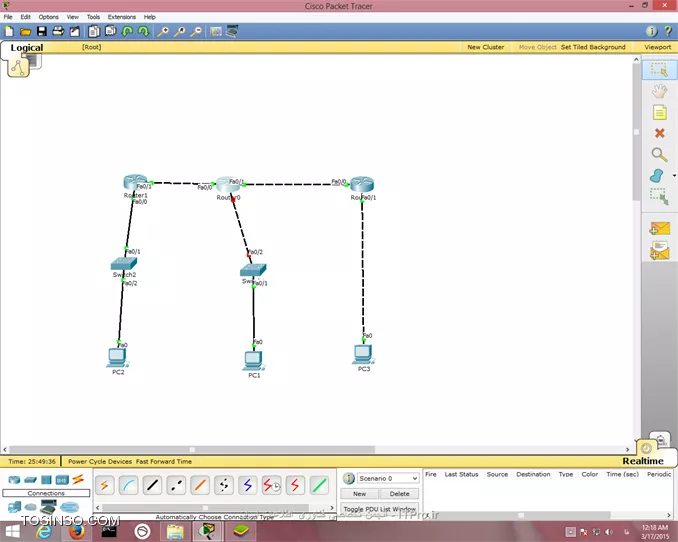678x542 pixels.
Task: Open the scenario information 'i' icon
Action: point(349,478)
